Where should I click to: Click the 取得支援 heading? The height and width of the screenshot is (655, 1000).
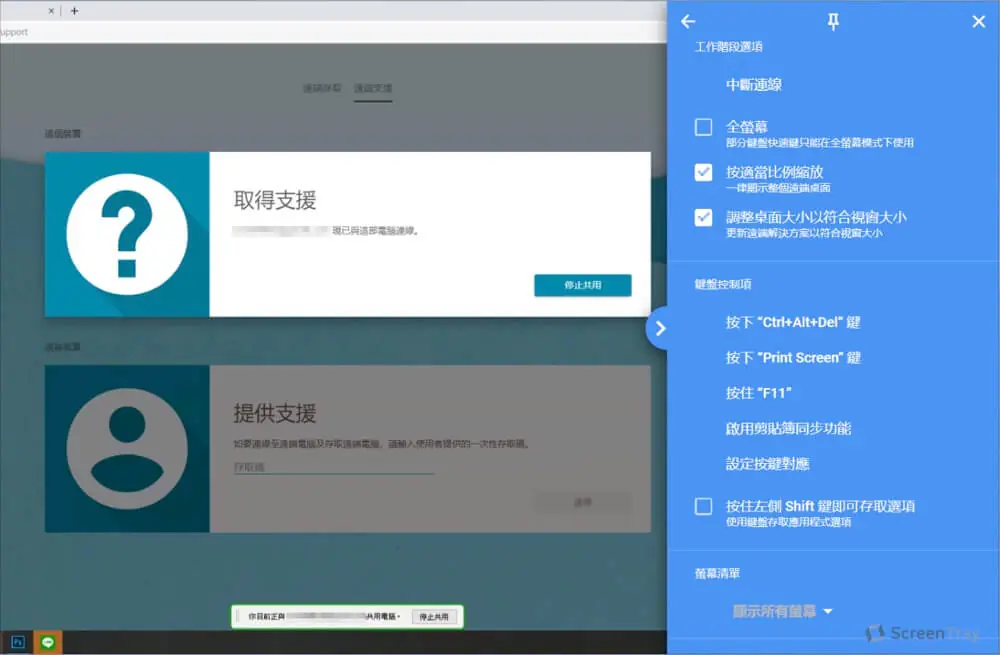275,200
